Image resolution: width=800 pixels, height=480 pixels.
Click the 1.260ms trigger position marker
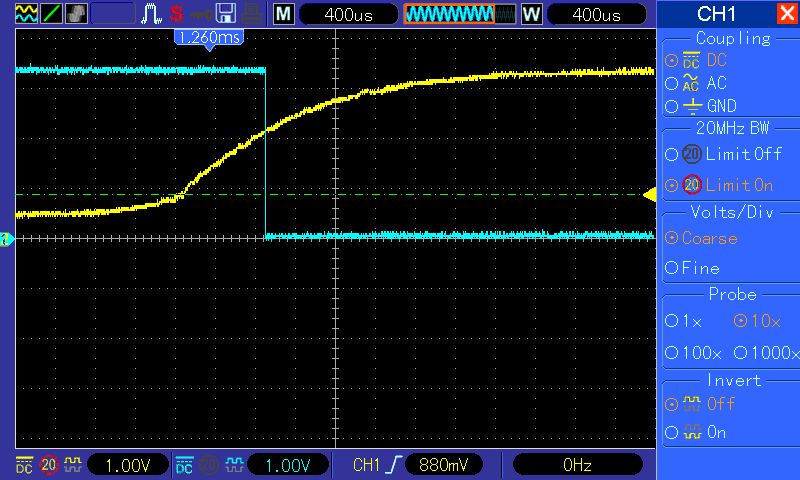point(209,39)
